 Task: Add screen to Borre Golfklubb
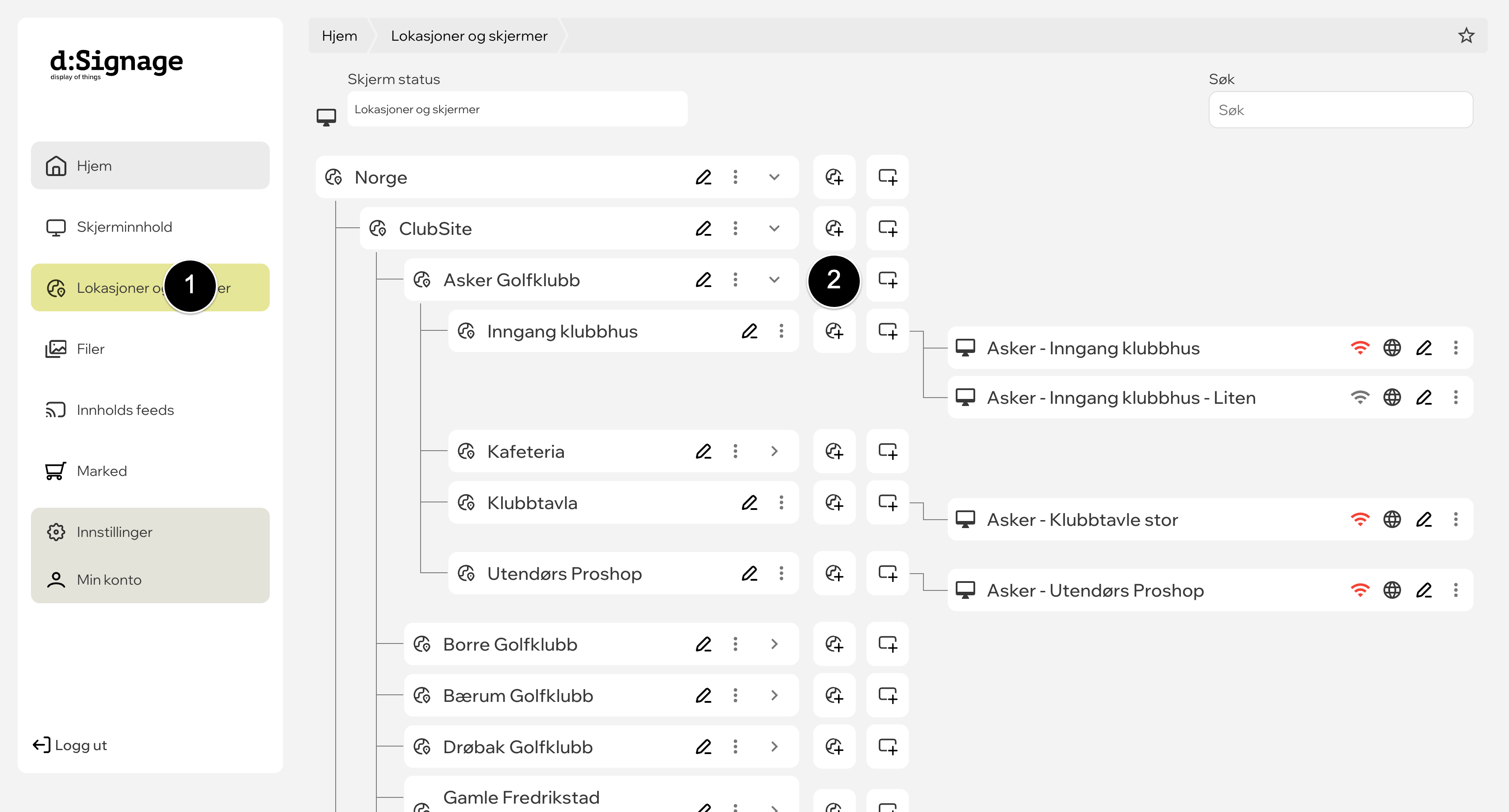pyautogui.click(x=887, y=644)
